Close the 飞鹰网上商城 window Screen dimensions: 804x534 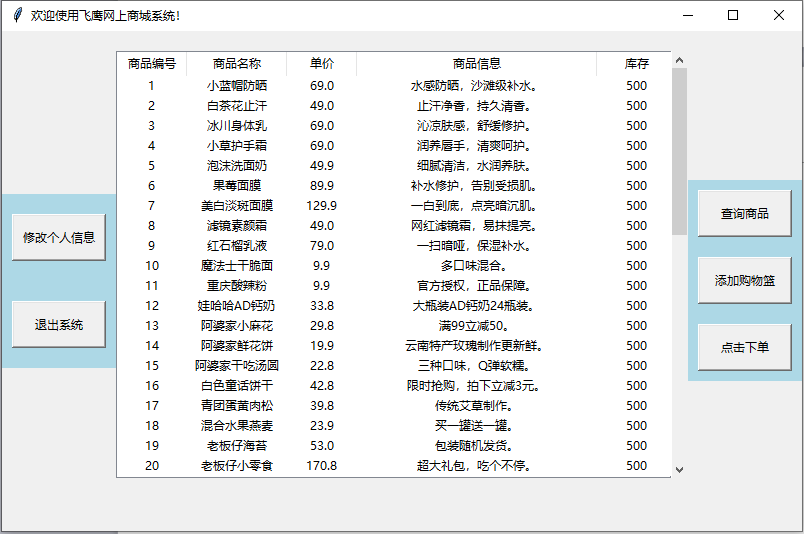click(778, 15)
